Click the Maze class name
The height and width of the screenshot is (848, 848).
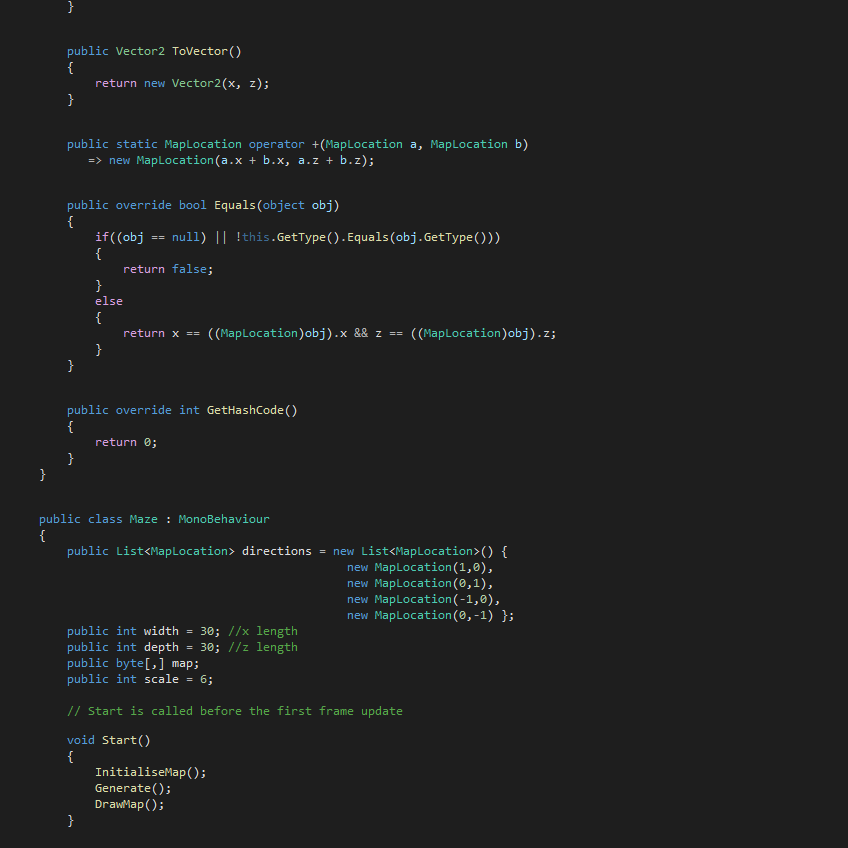[143, 519]
